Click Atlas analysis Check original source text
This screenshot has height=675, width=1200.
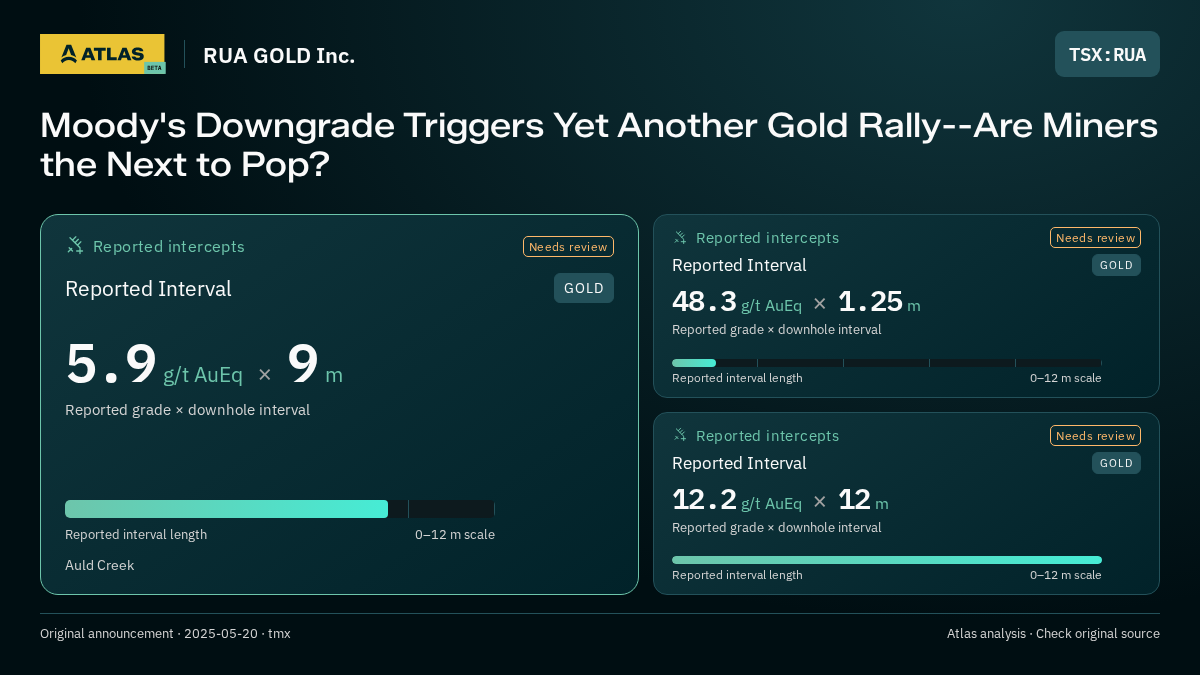point(1053,633)
